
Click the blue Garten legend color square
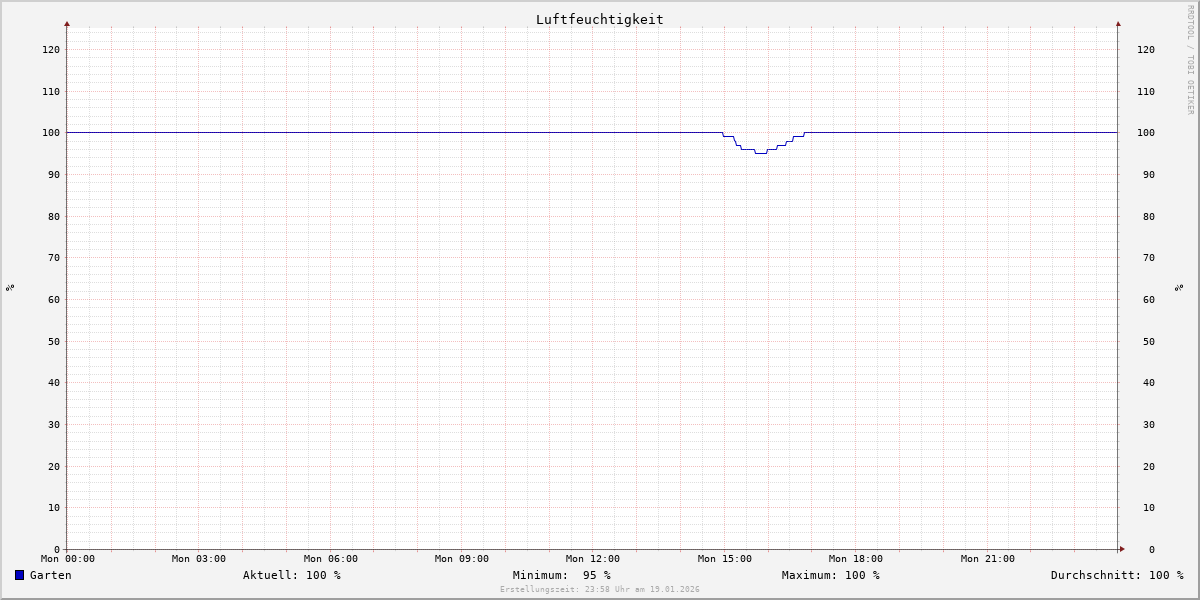click(x=19, y=575)
